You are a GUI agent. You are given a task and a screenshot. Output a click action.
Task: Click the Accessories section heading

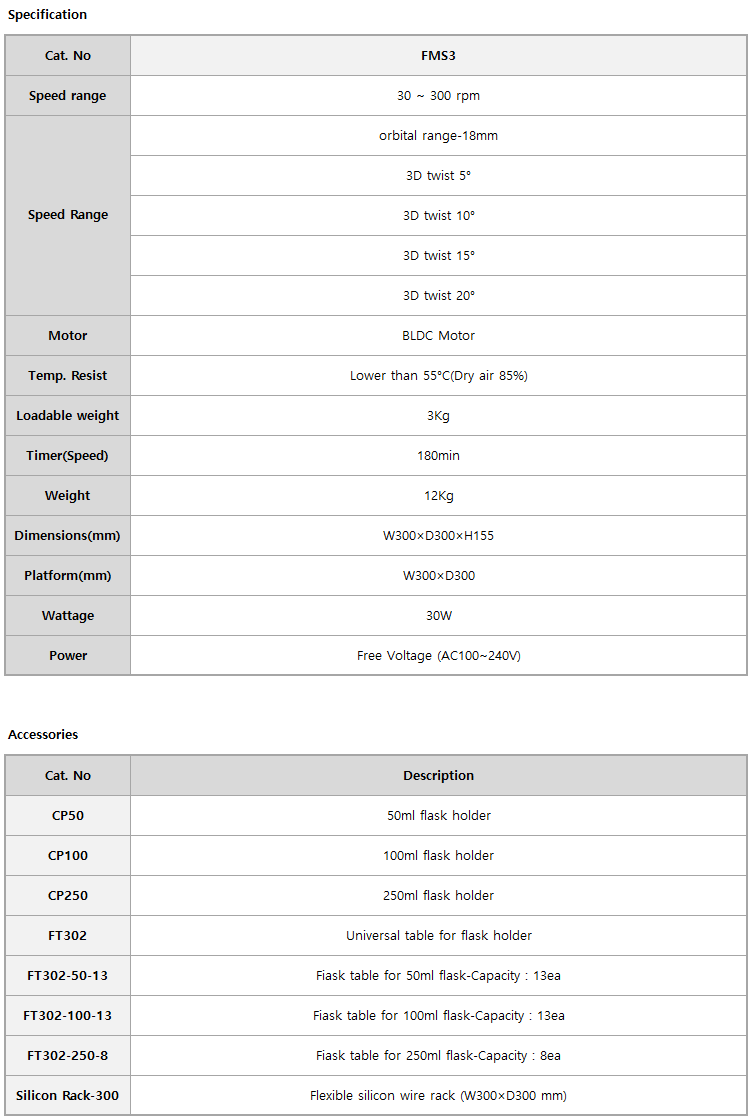tap(43, 734)
